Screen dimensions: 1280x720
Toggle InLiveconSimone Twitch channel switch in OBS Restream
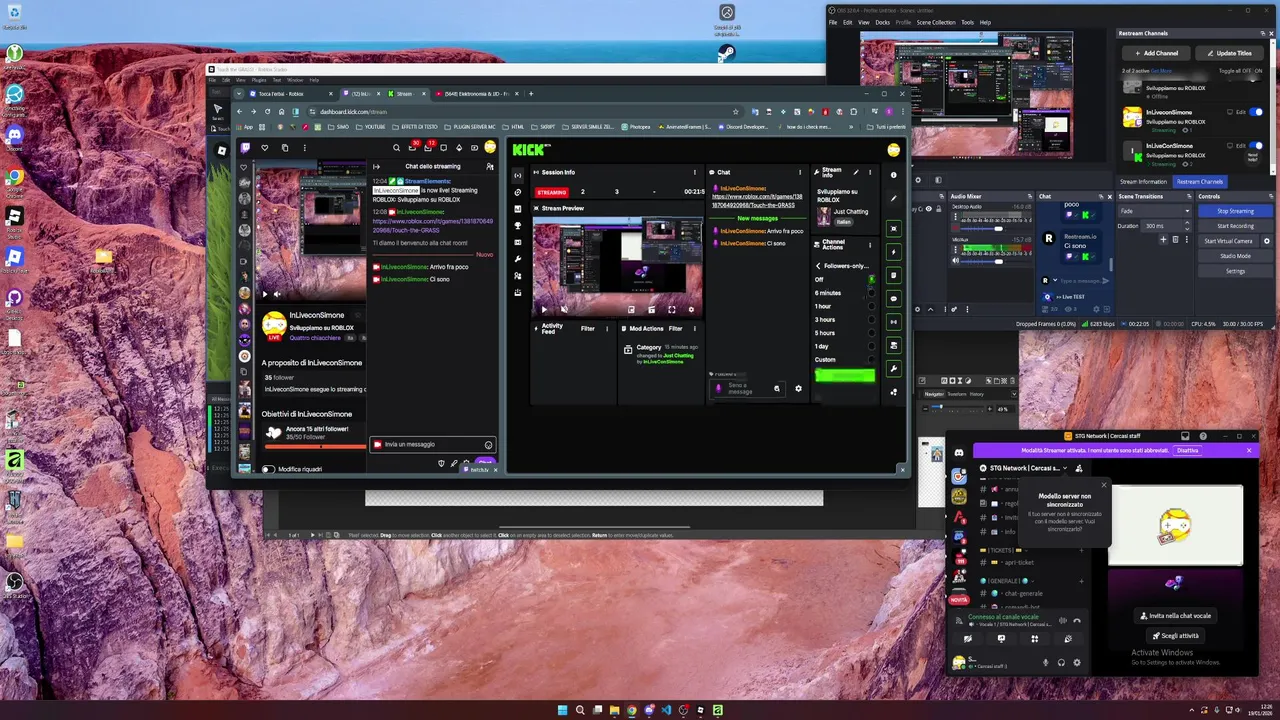point(1256,112)
